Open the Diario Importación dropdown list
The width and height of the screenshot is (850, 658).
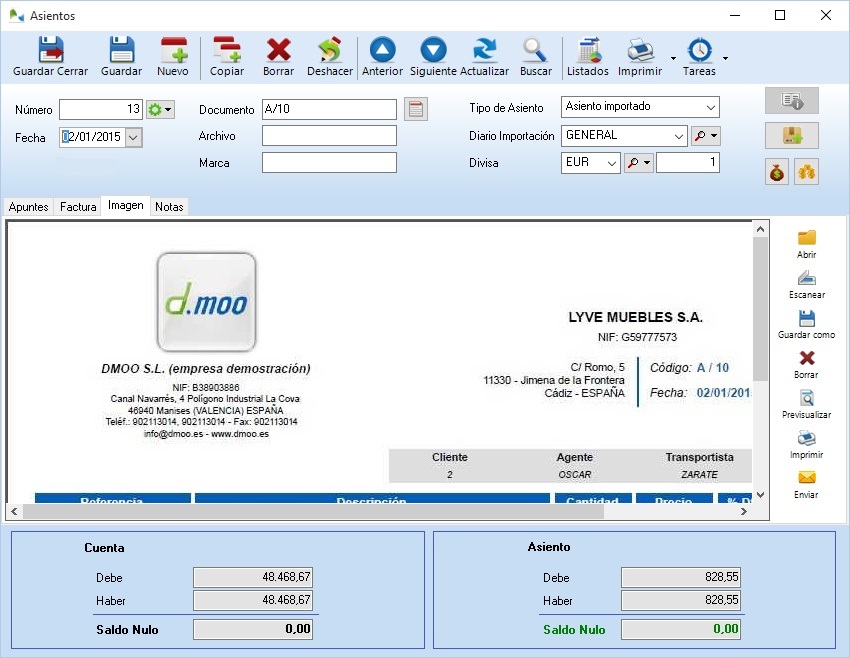tap(678, 136)
